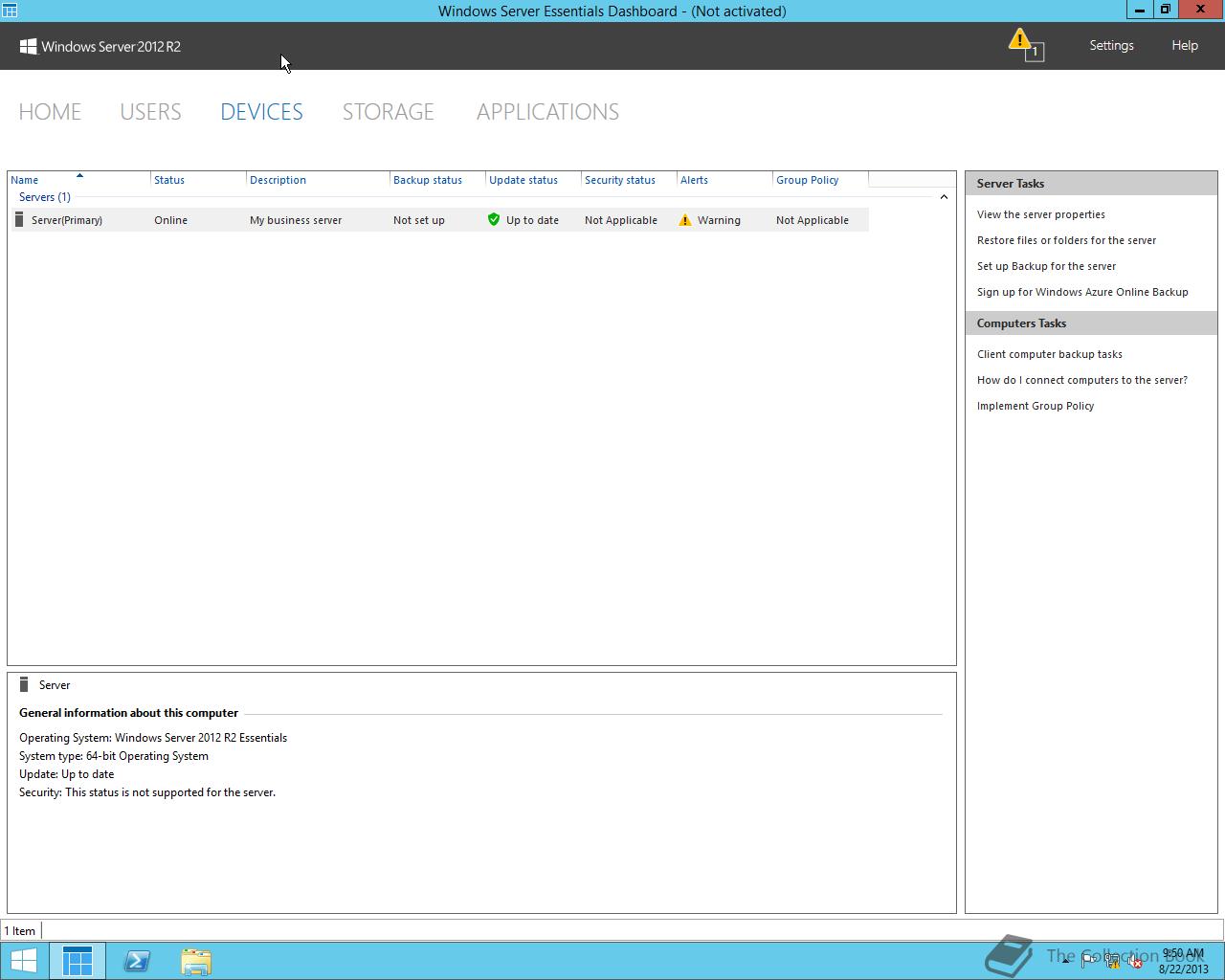Open Help in the header
1225x980 pixels.
[x=1185, y=45]
